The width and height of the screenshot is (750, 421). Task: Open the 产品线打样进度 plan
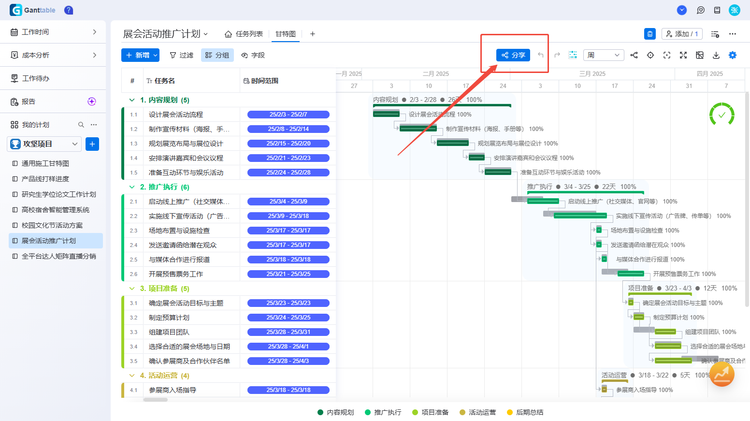[55, 178]
